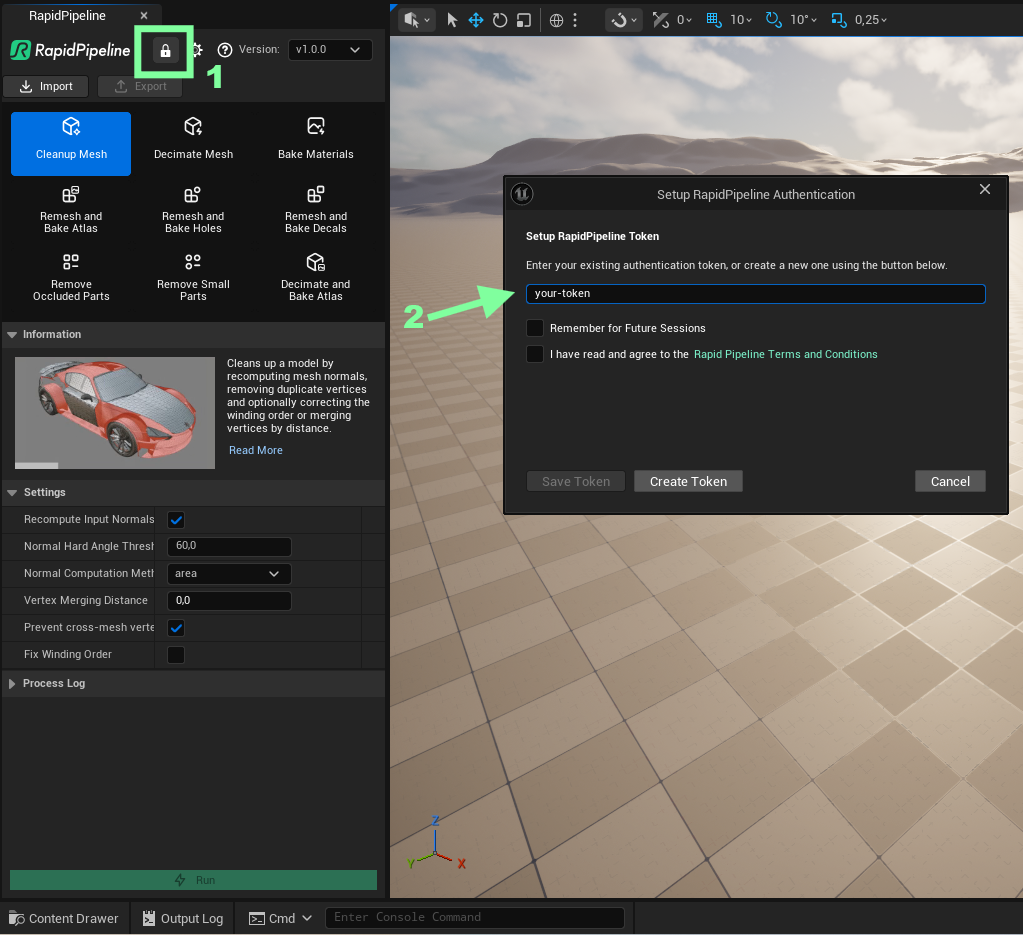Image resolution: width=1023 pixels, height=935 pixels.
Task: Enable Fix Winding Order checkbox
Action: click(176, 654)
